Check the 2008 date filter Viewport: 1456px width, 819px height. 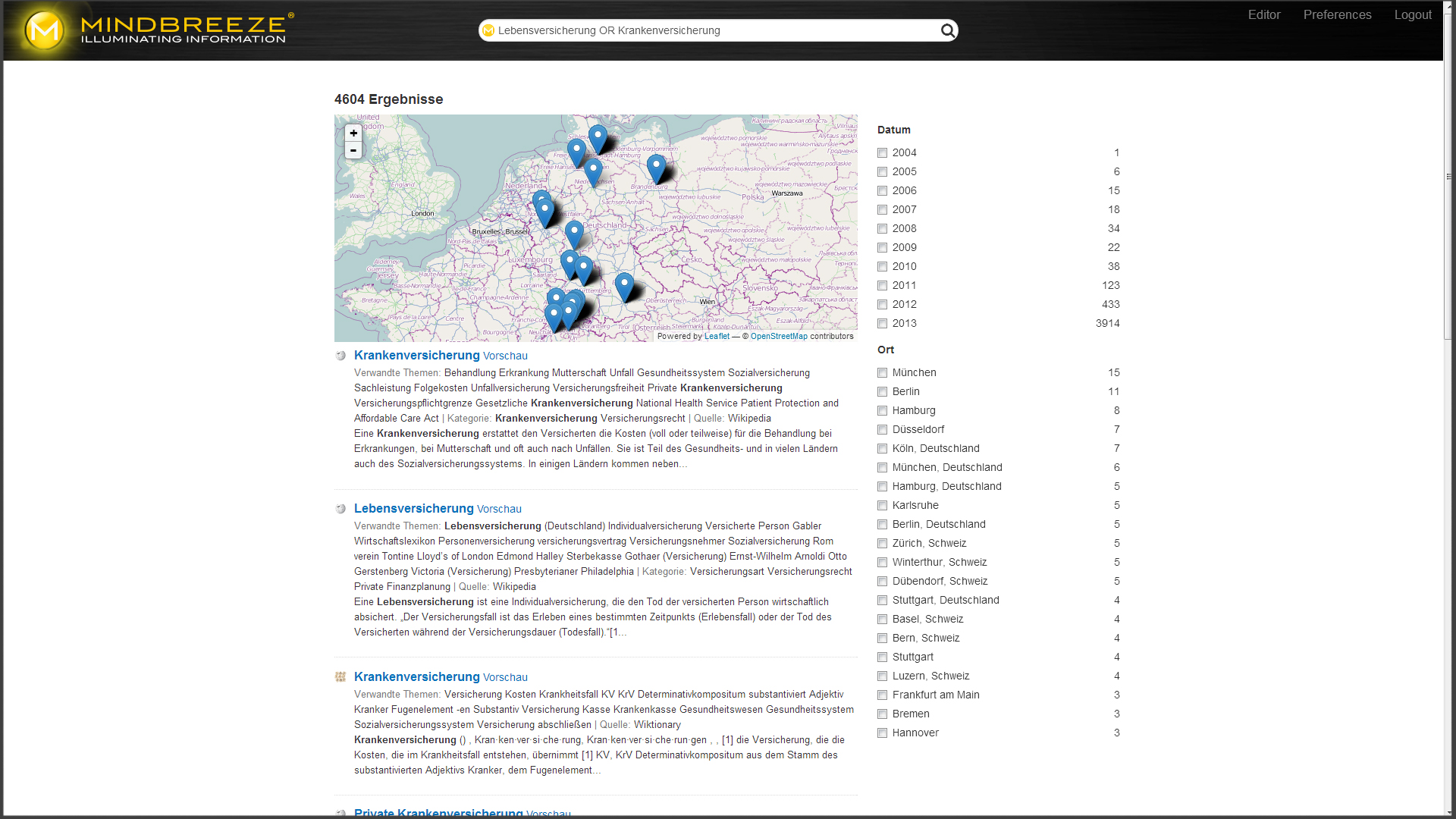point(882,229)
